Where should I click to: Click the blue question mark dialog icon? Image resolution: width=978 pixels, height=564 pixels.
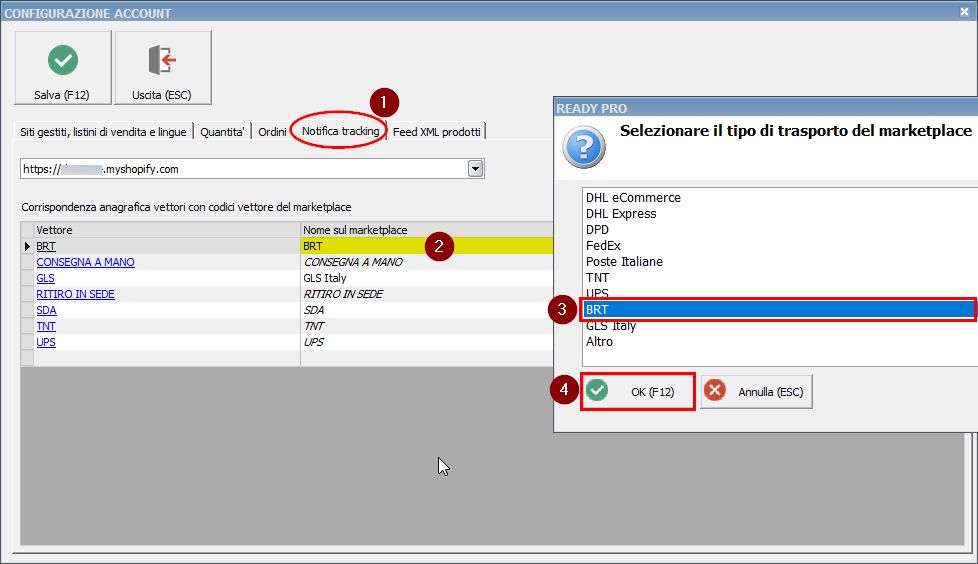(x=584, y=146)
